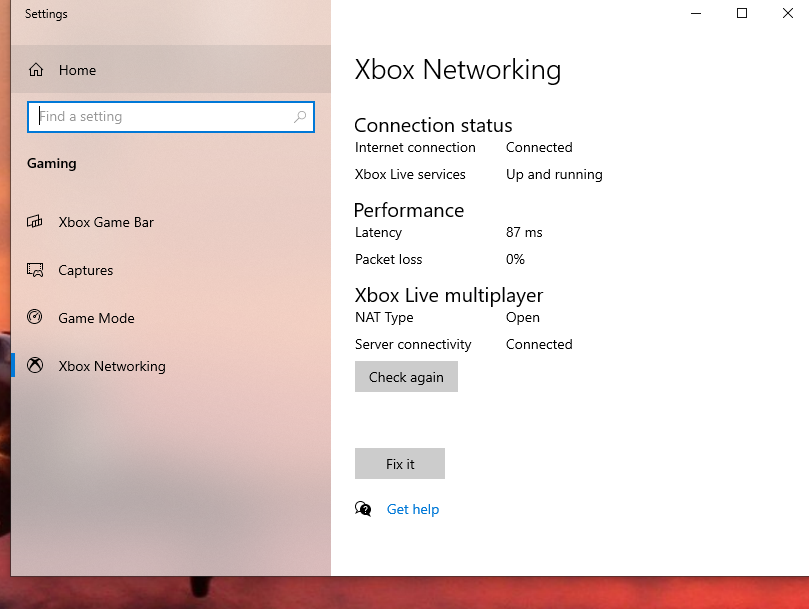Click the 87 ms latency value
This screenshot has width=809, height=609.
point(524,232)
